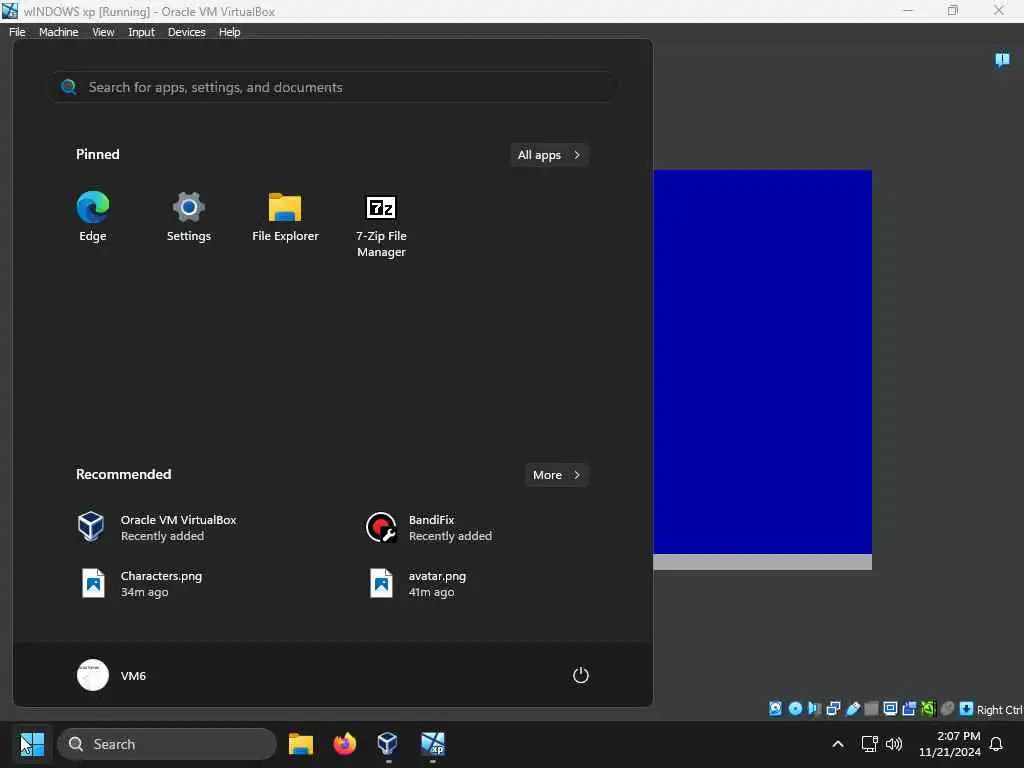Click the recording status icon
Viewport: 1024px width, 768px height.
pyautogui.click(x=909, y=709)
